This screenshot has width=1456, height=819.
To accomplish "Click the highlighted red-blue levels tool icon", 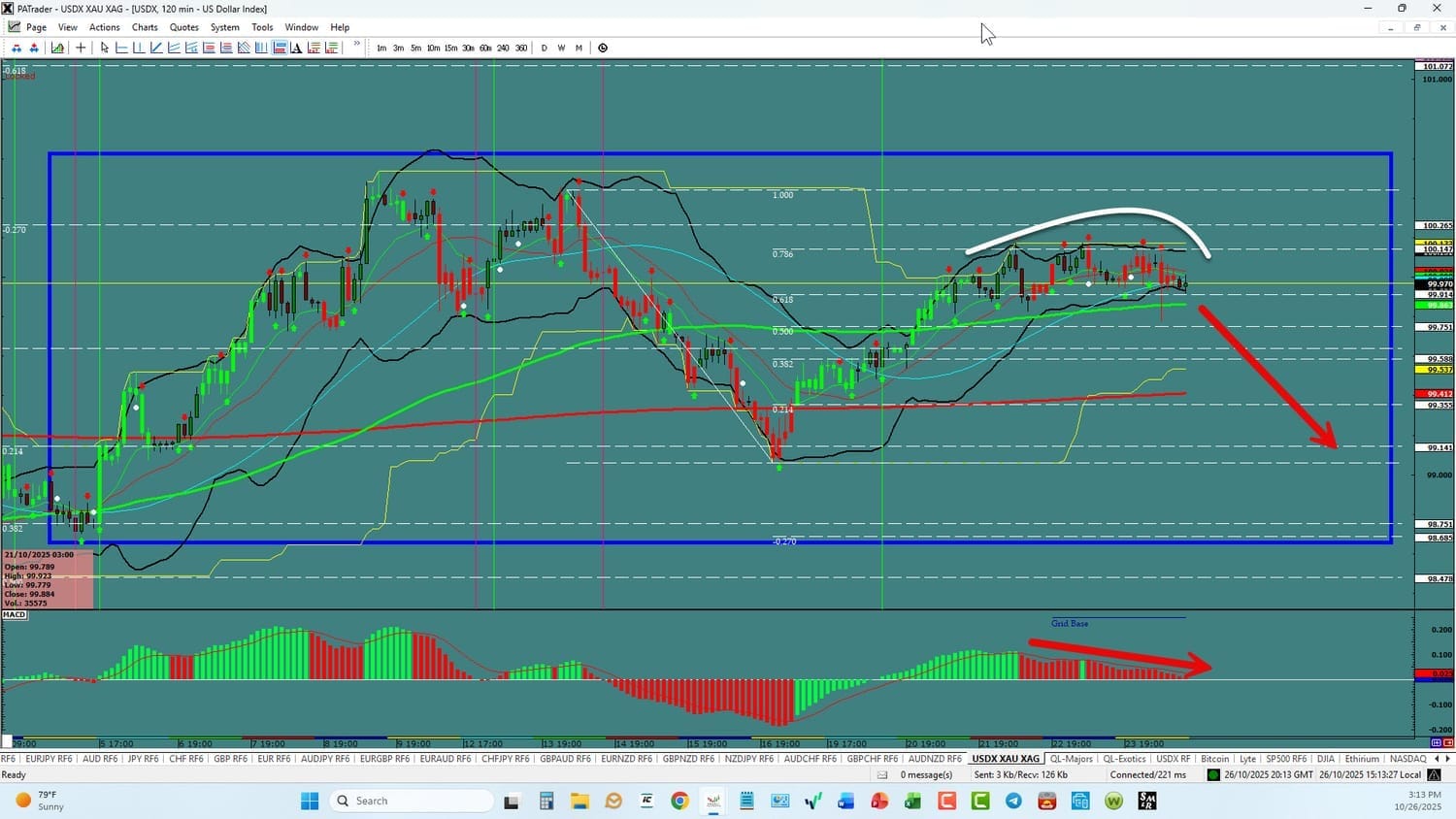I will (x=279, y=48).
